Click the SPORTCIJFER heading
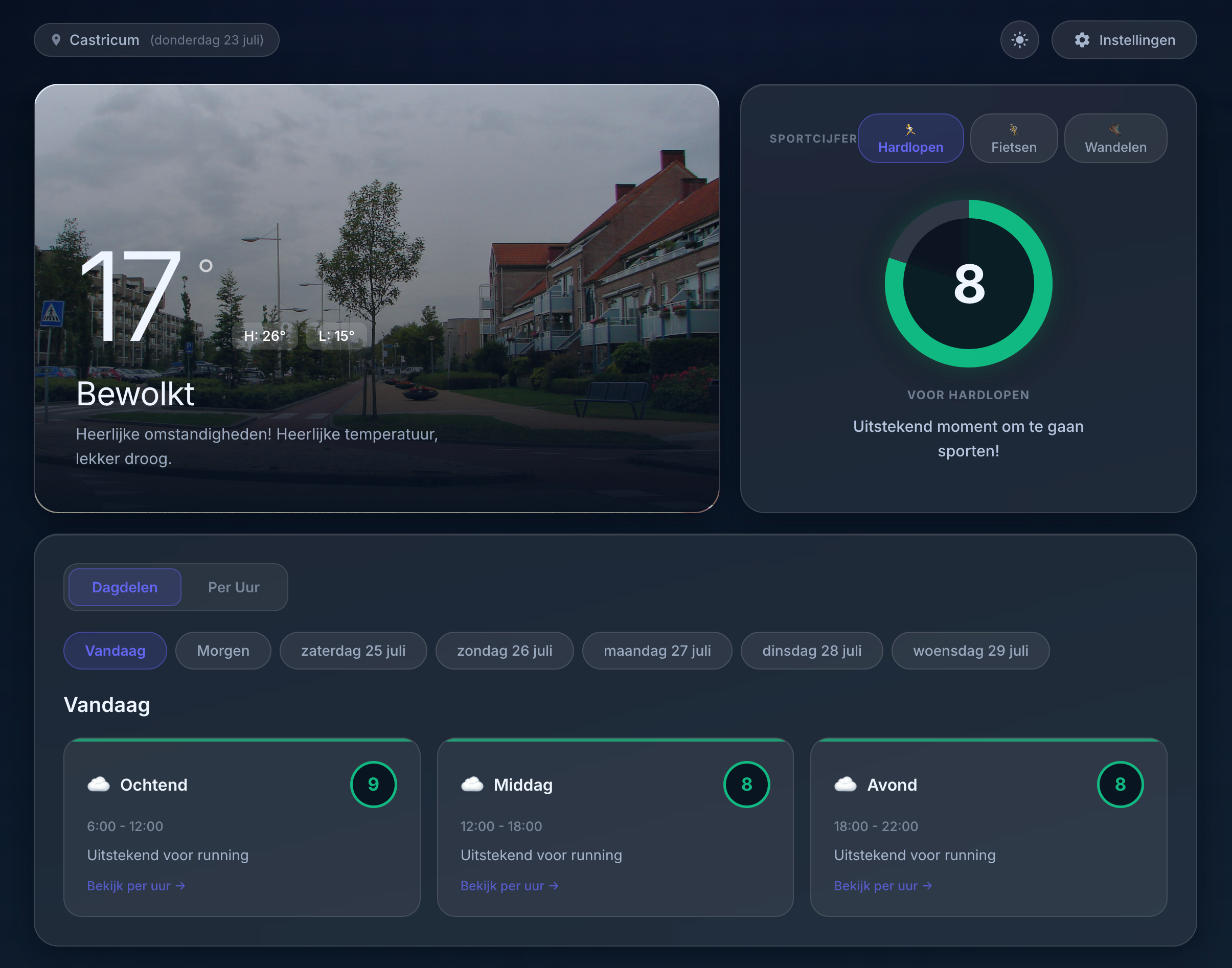1232x968 pixels. [x=813, y=139]
